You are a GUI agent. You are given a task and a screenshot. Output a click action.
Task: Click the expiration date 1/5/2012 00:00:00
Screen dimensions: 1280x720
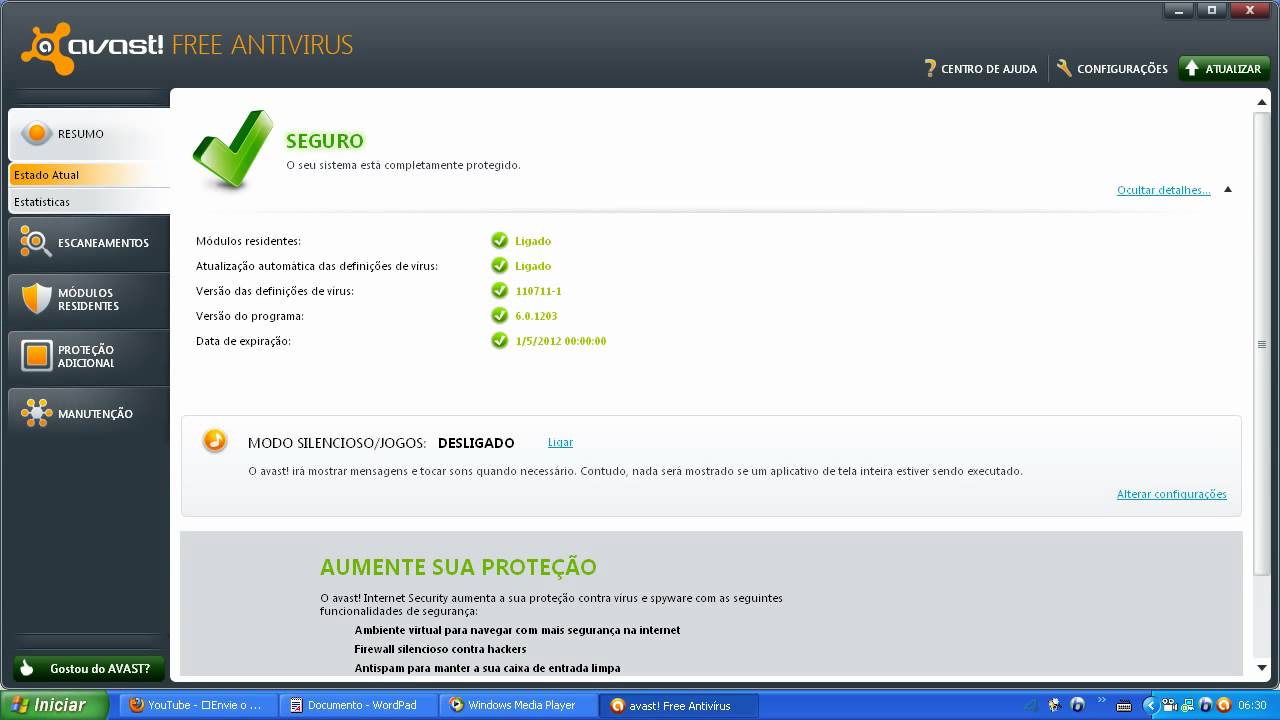click(x=561, y=341)
